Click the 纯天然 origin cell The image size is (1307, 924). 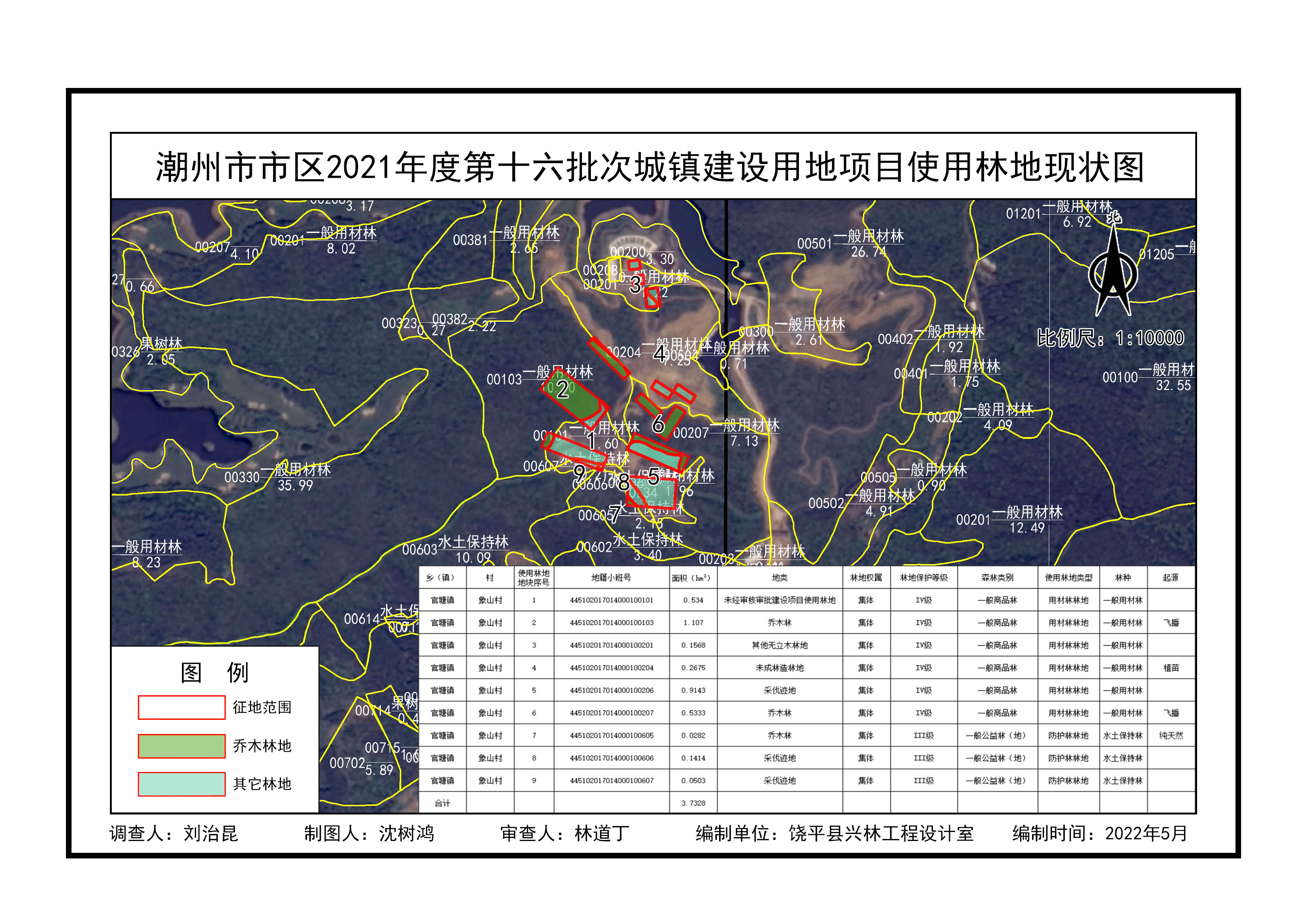pyautogui.click(x=1171, y=735)
